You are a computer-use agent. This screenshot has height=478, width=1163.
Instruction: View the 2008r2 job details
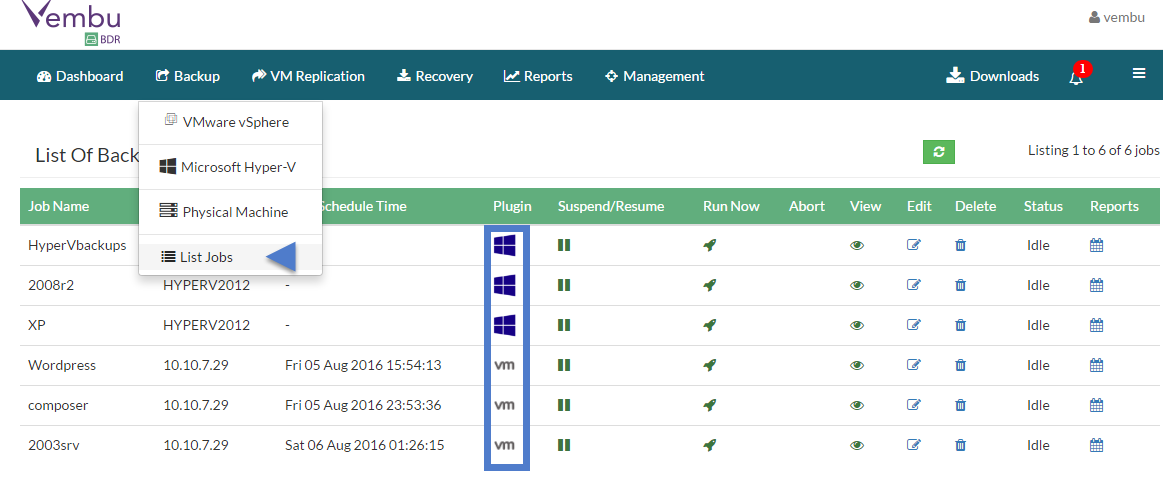point(857,285)
